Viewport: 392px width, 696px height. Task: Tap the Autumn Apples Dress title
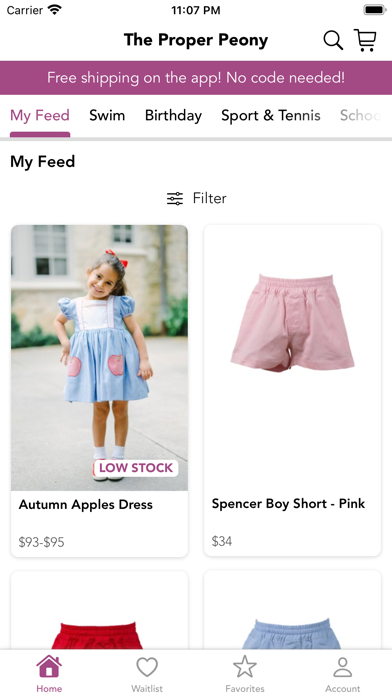86,505
